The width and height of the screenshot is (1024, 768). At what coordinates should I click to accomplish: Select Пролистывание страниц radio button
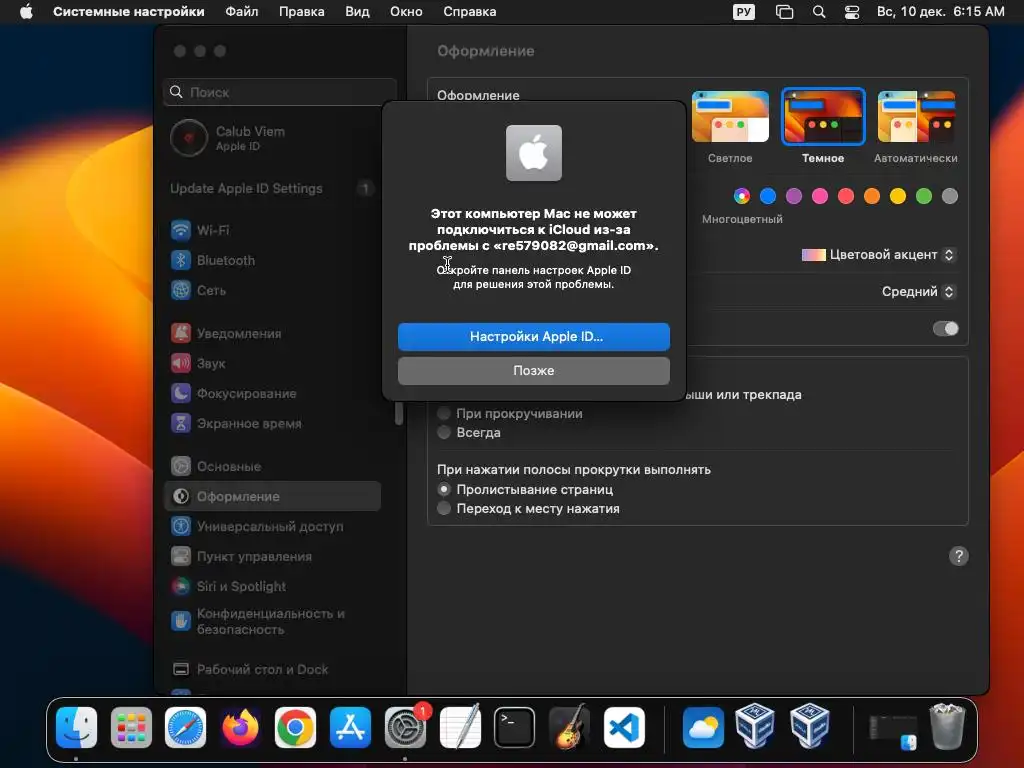(444, 489)
